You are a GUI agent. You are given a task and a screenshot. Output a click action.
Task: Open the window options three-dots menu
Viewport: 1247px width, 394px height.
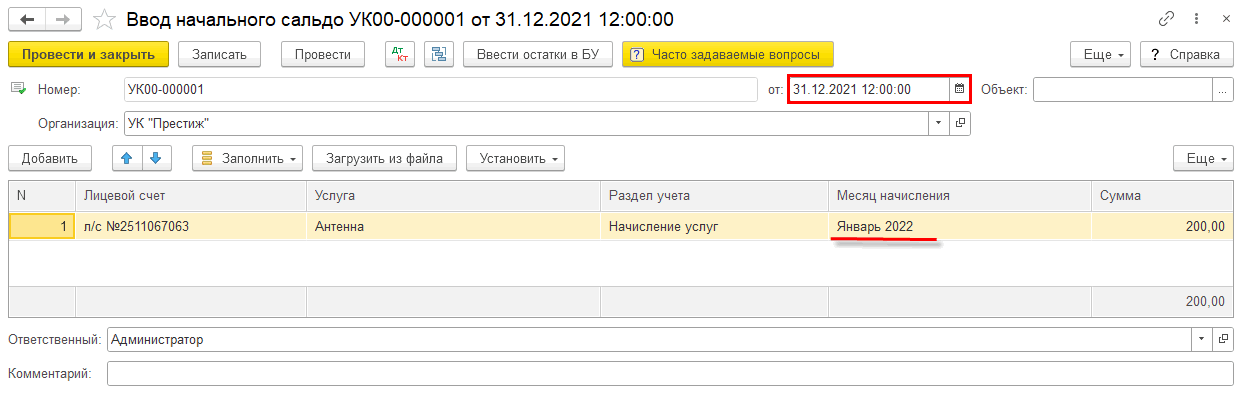(x=1197, y=18)
